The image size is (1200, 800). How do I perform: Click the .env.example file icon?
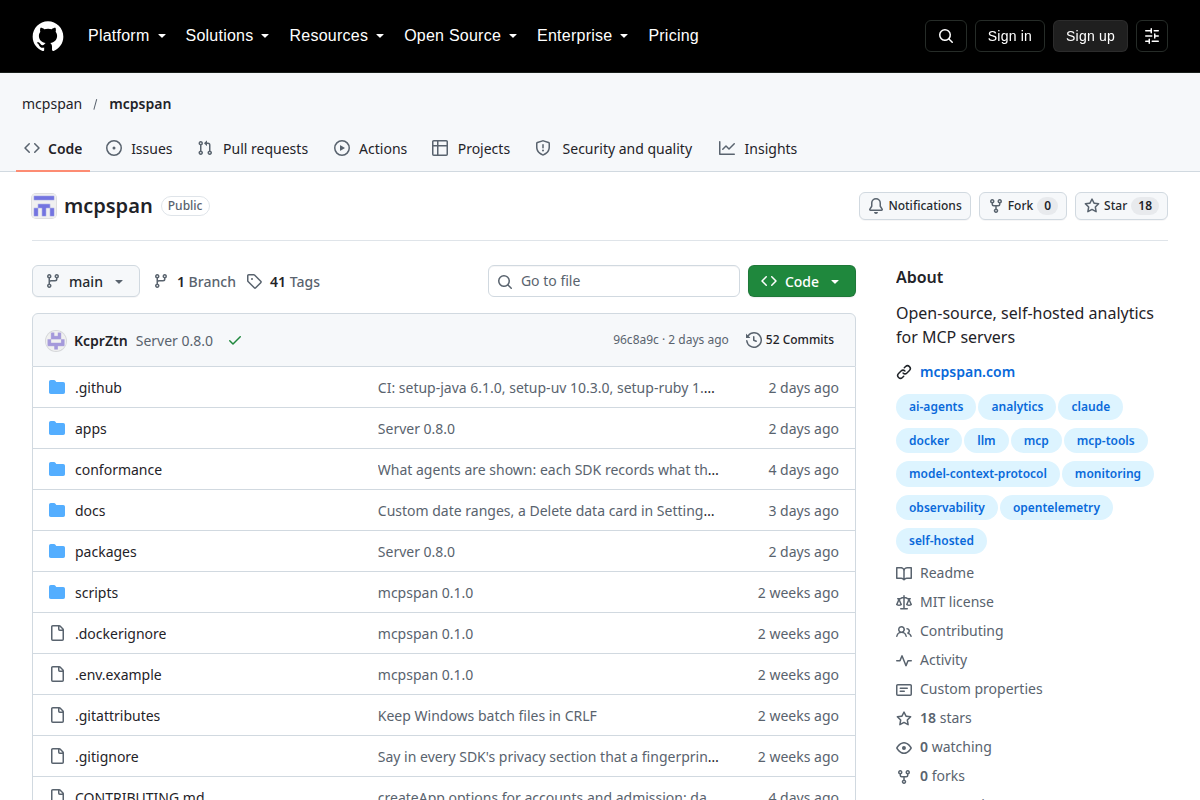coord(57,675)
